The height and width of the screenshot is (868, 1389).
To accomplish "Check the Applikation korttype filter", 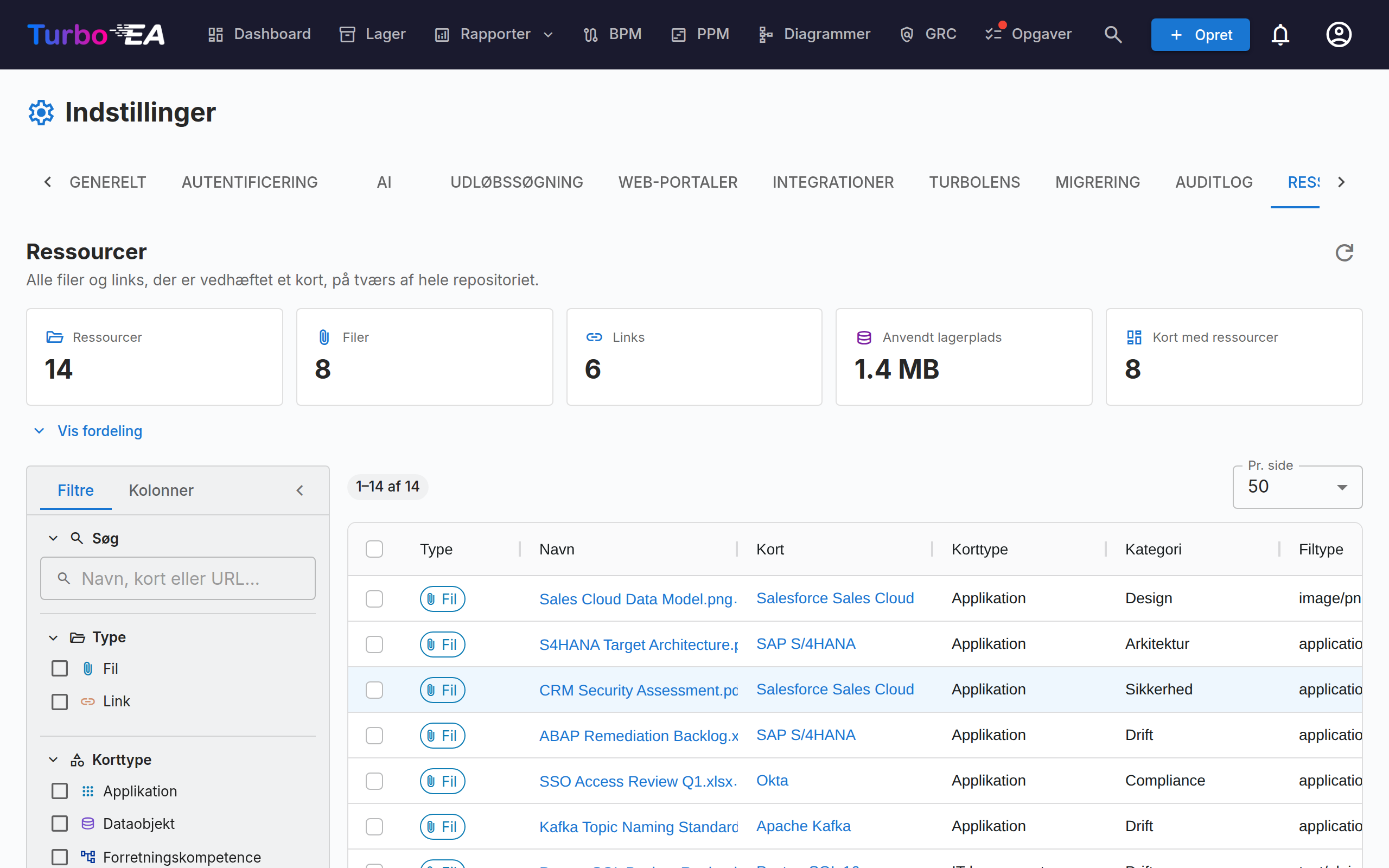I will coord(60,791).
